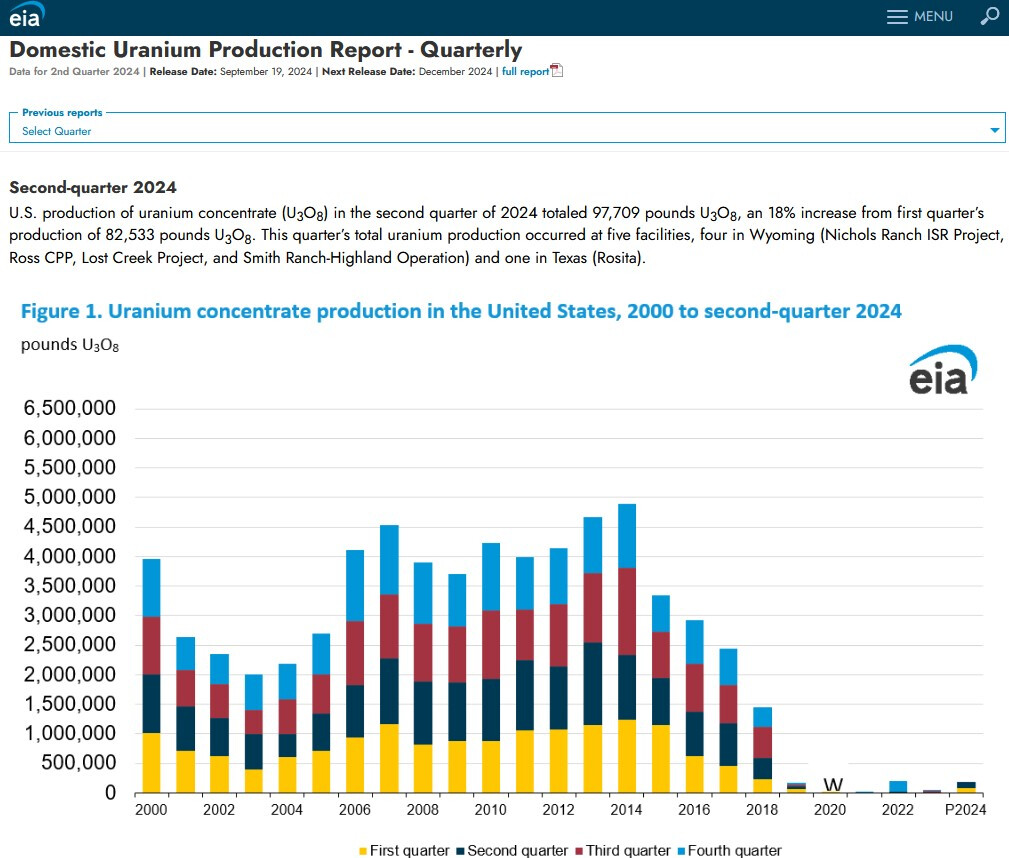Click the Fourth quarter legend swatch

(x=681, y=851)
